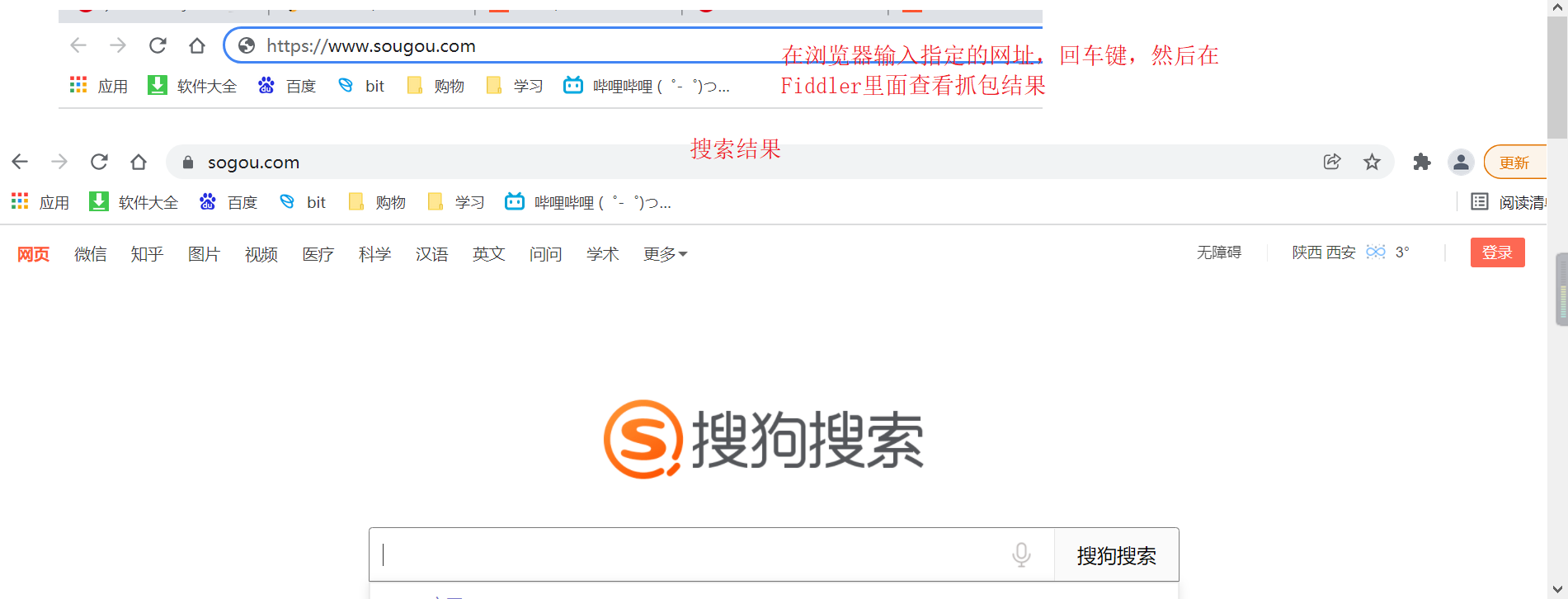The image size is (1568, 599).
Task: Bookmark this page with the star icon
Action: tap(1372, 162)
